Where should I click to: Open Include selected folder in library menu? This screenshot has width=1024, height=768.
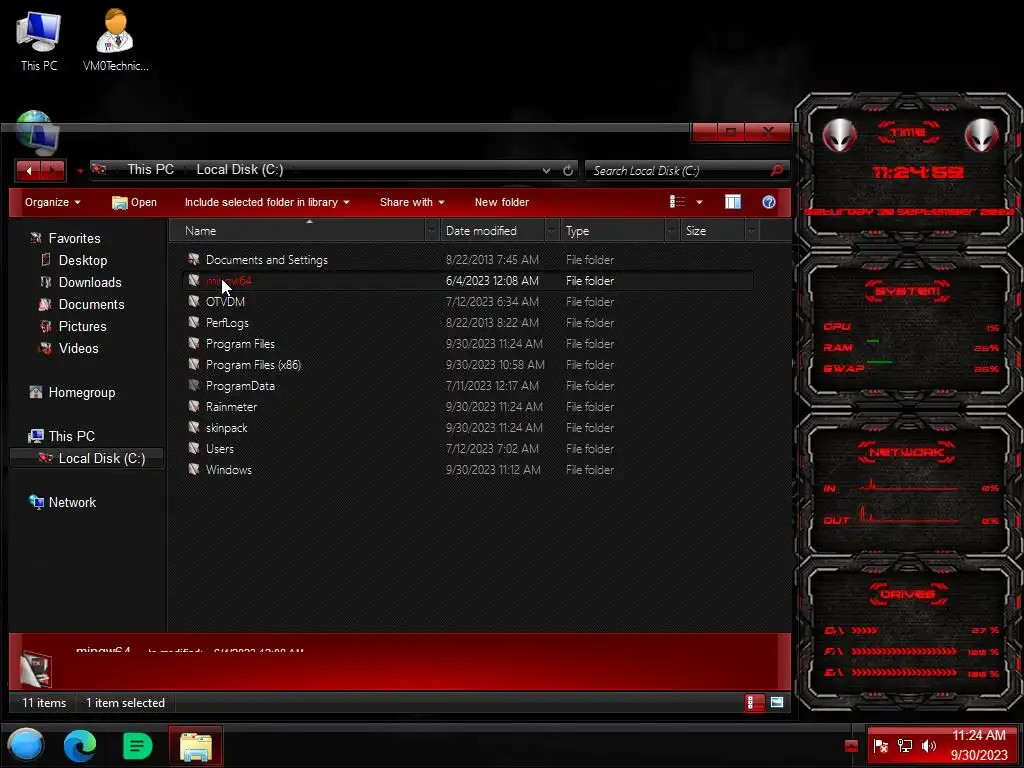tap(266, 202)
